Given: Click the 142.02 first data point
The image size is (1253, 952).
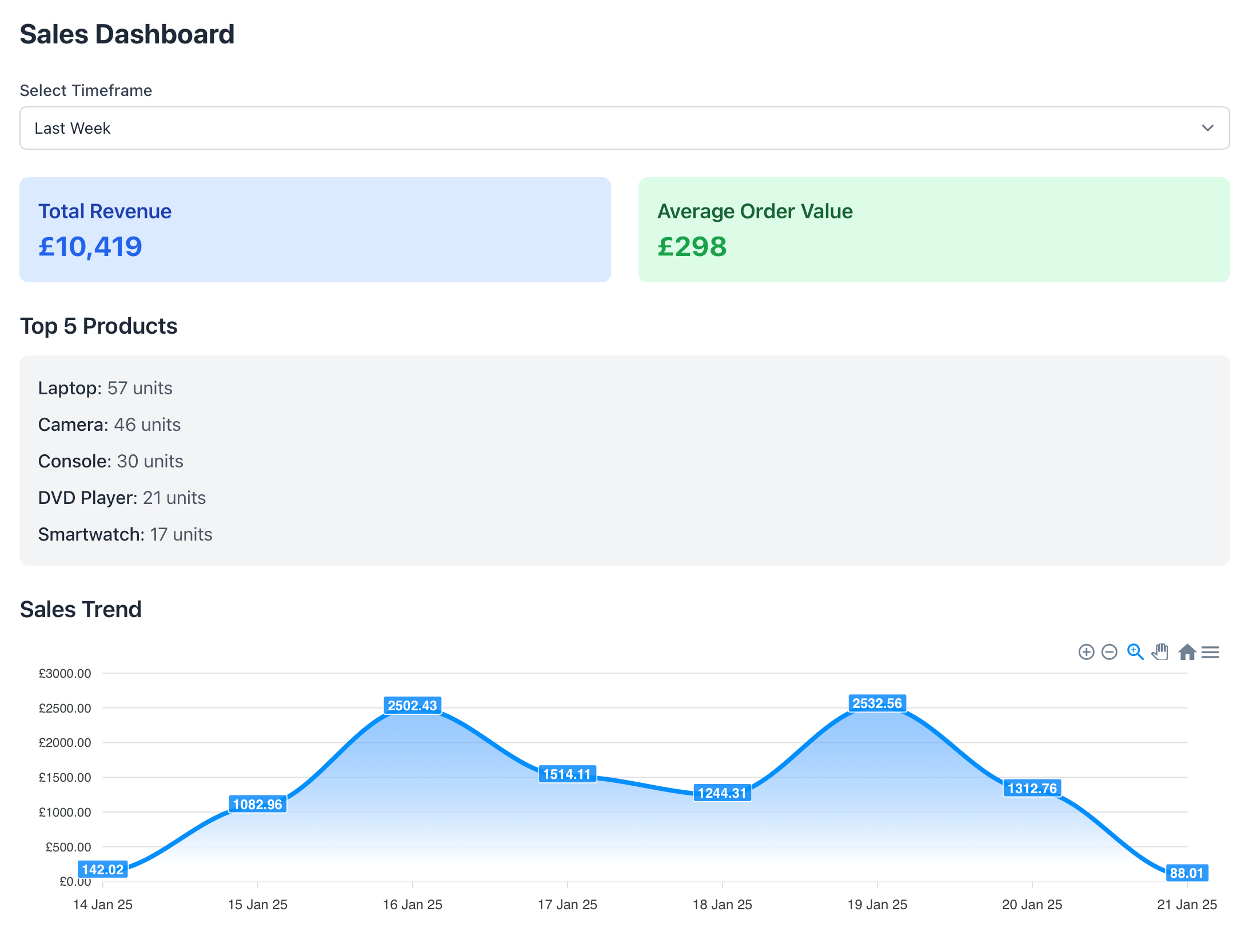Looking at the screenshot, I should 103,870.
